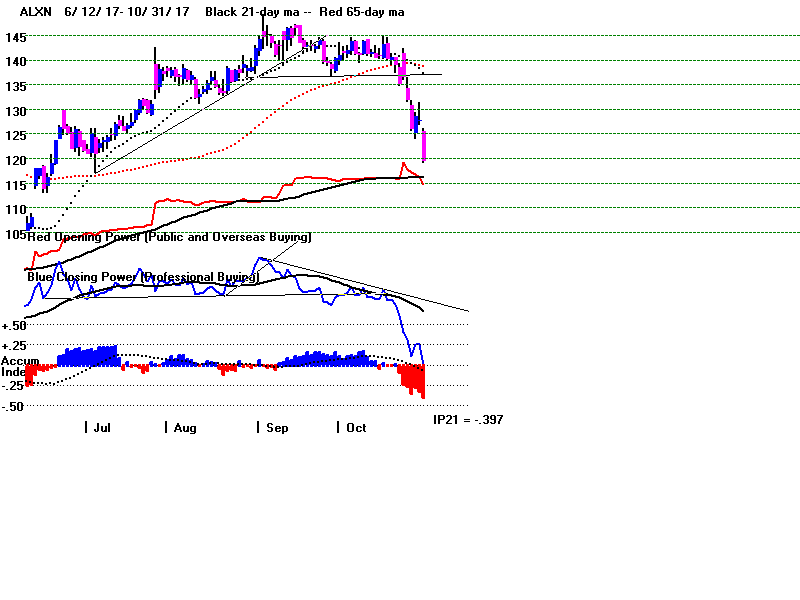Viewport: 800px width, 600px height.
Task: Select the Oct month marker on time axis
Action: click(356, 428)
